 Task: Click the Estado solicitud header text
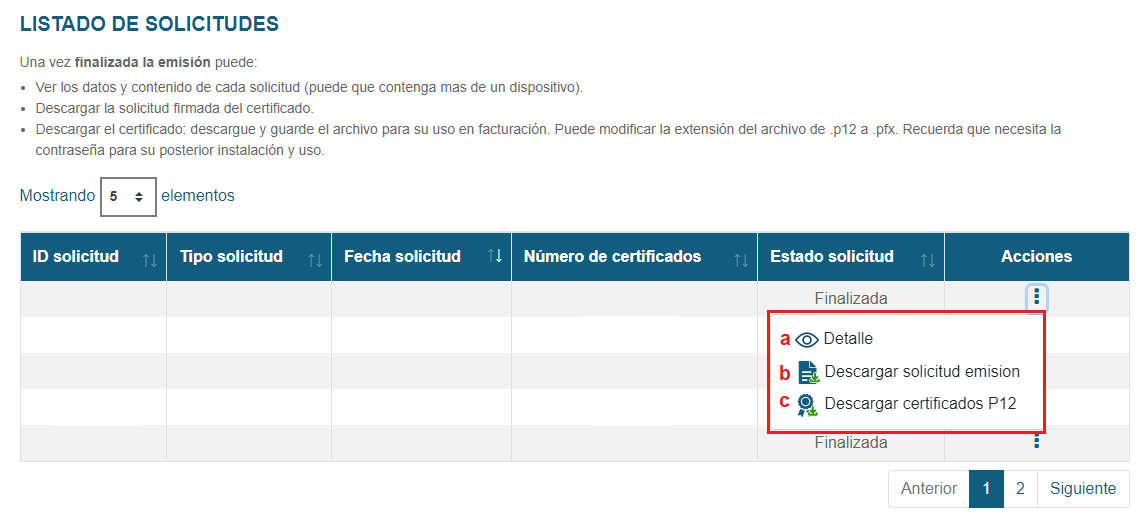(x=832, y=257)
